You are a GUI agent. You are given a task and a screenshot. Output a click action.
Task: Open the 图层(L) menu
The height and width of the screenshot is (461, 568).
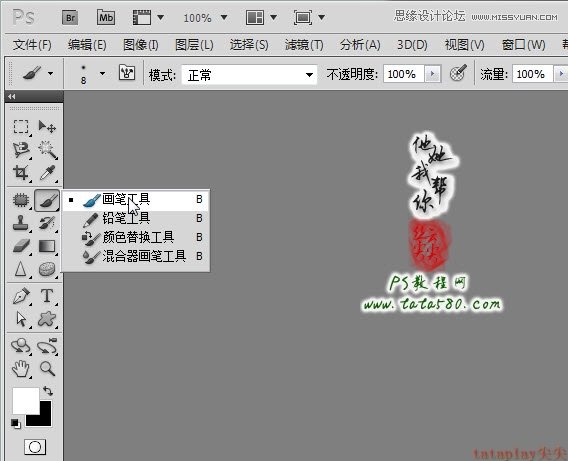tap(194, 45)
